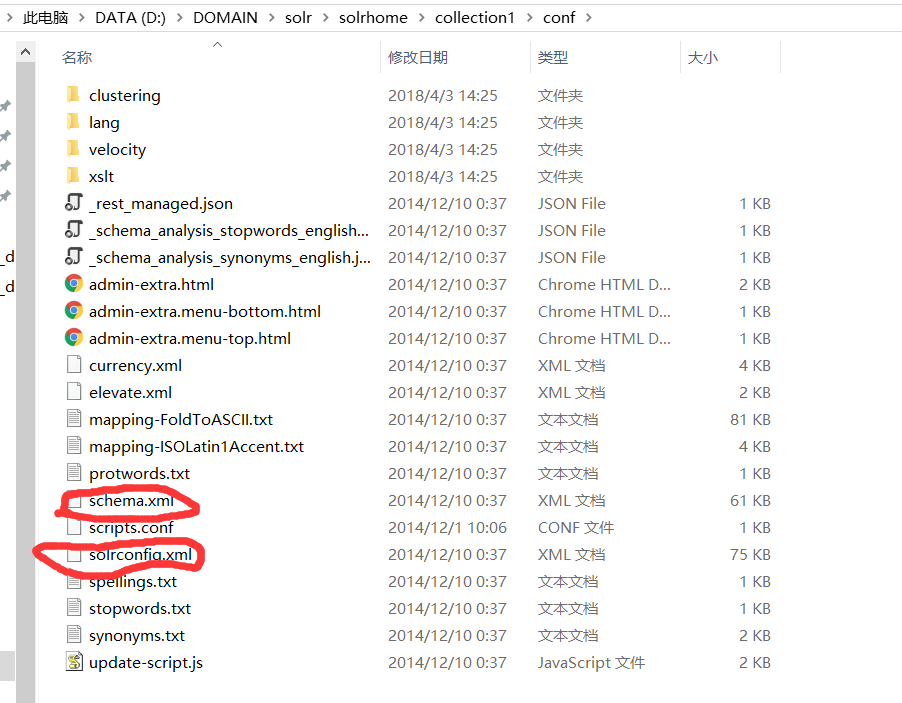
Task: Expand chevron after solrhome in breadcrumb
Action: (x=422, y=18)
